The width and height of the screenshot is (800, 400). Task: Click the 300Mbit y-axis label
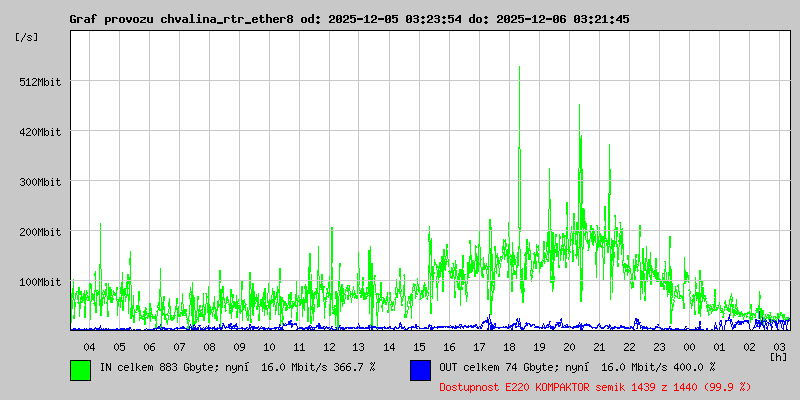pyautogui.click(x=40, y=182)
